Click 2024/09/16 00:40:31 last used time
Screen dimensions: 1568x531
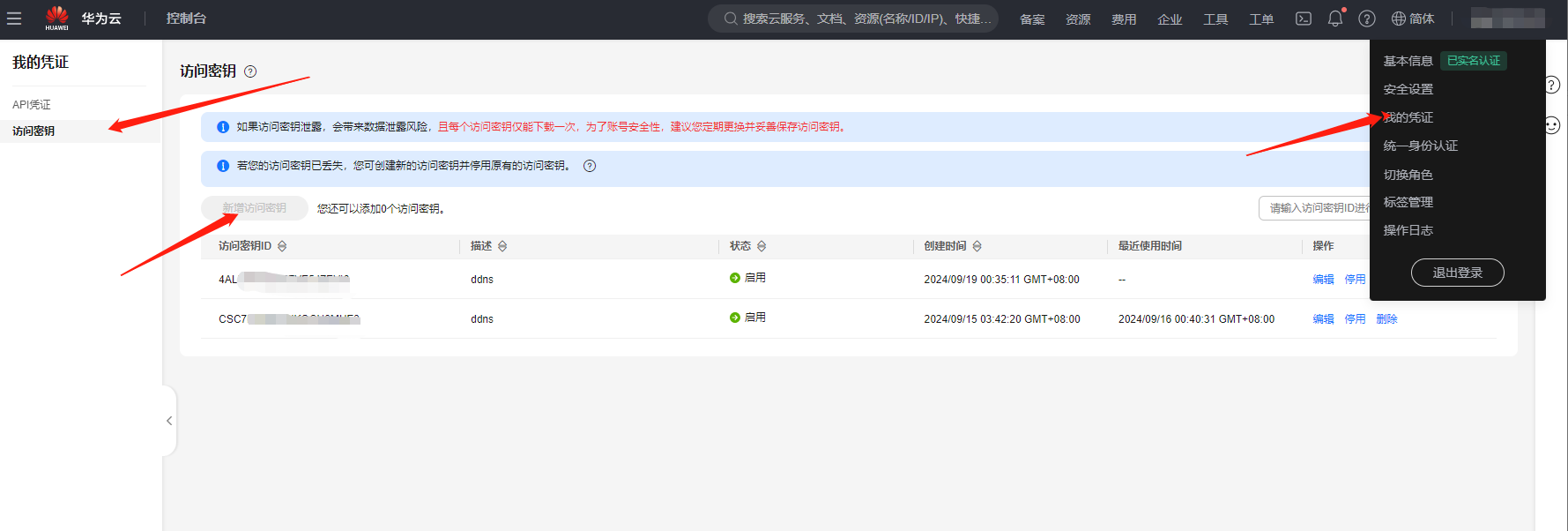click(x=1196, y=319)
